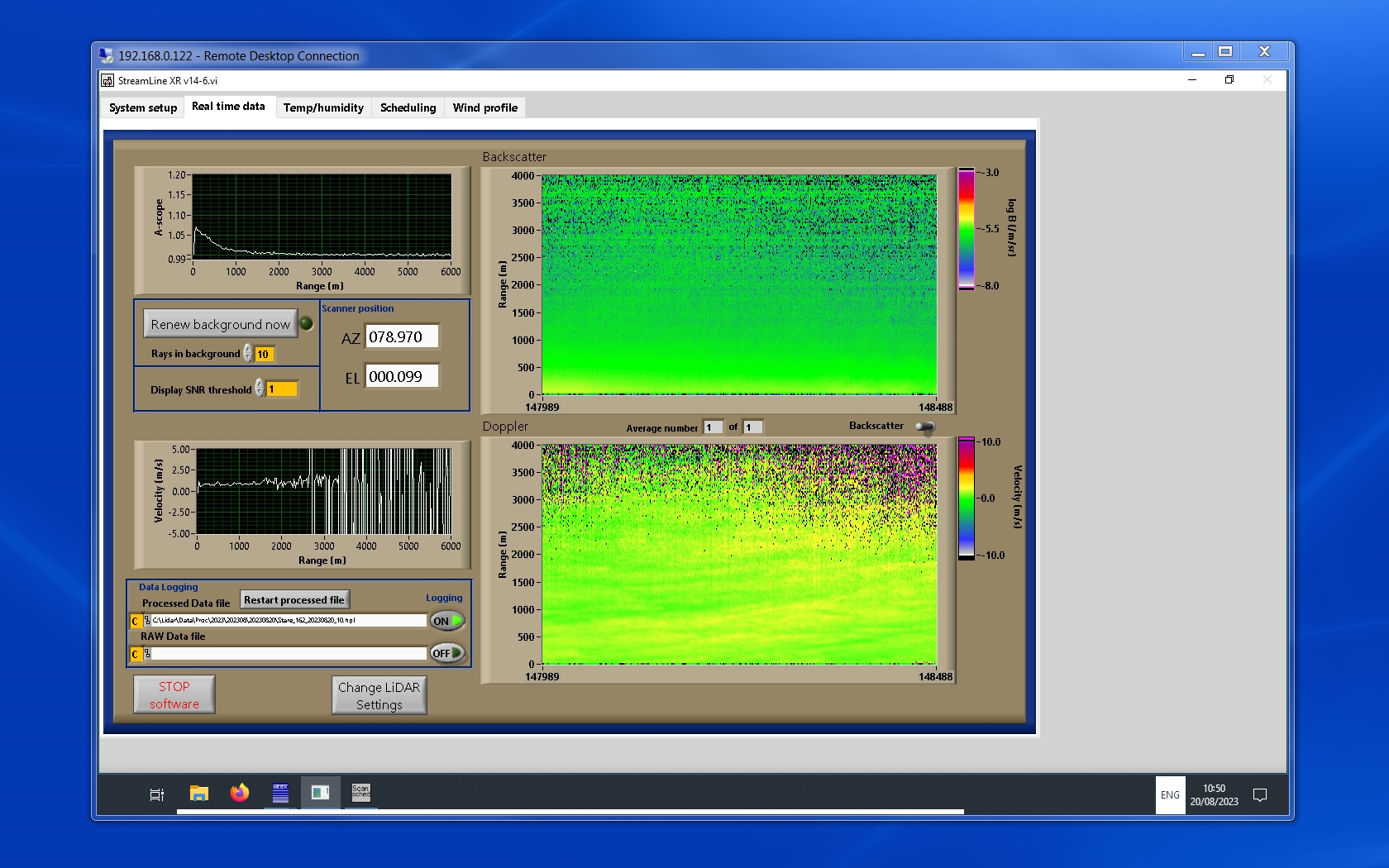Click the Task View taskbar icon
1389x868 pixels.
tap(156, 794)
